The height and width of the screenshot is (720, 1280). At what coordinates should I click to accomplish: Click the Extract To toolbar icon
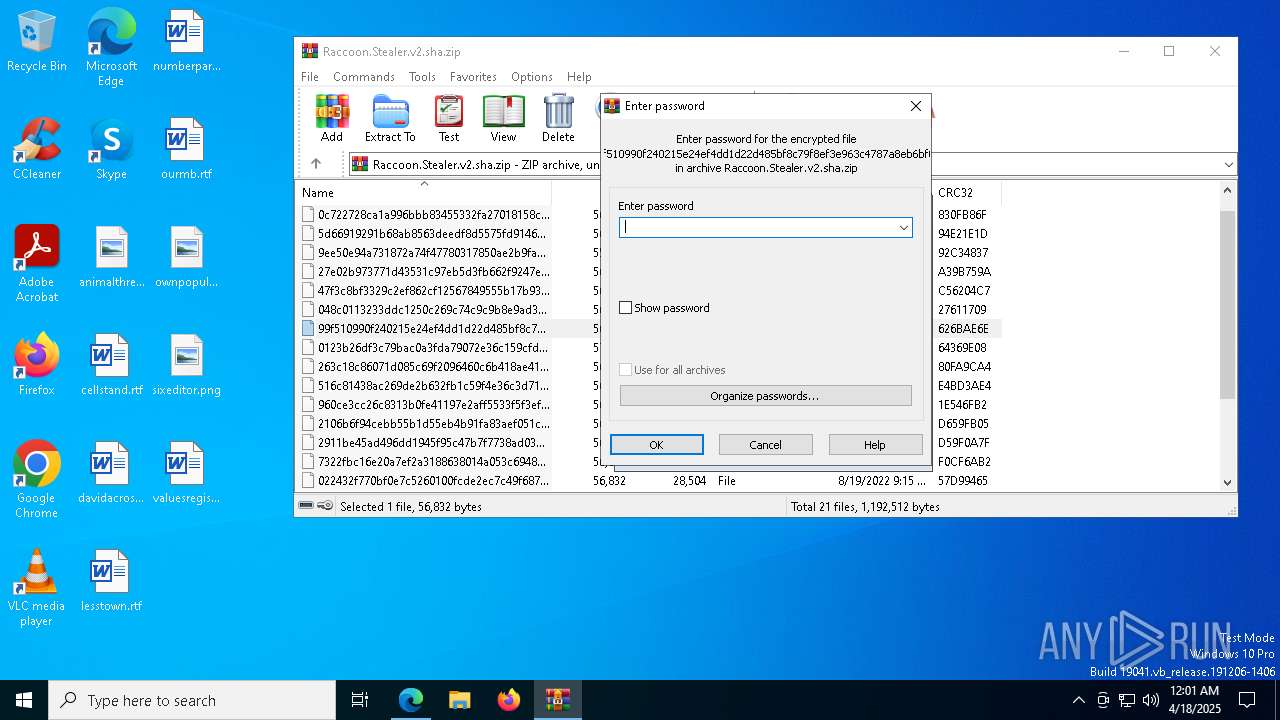(390, 119)
